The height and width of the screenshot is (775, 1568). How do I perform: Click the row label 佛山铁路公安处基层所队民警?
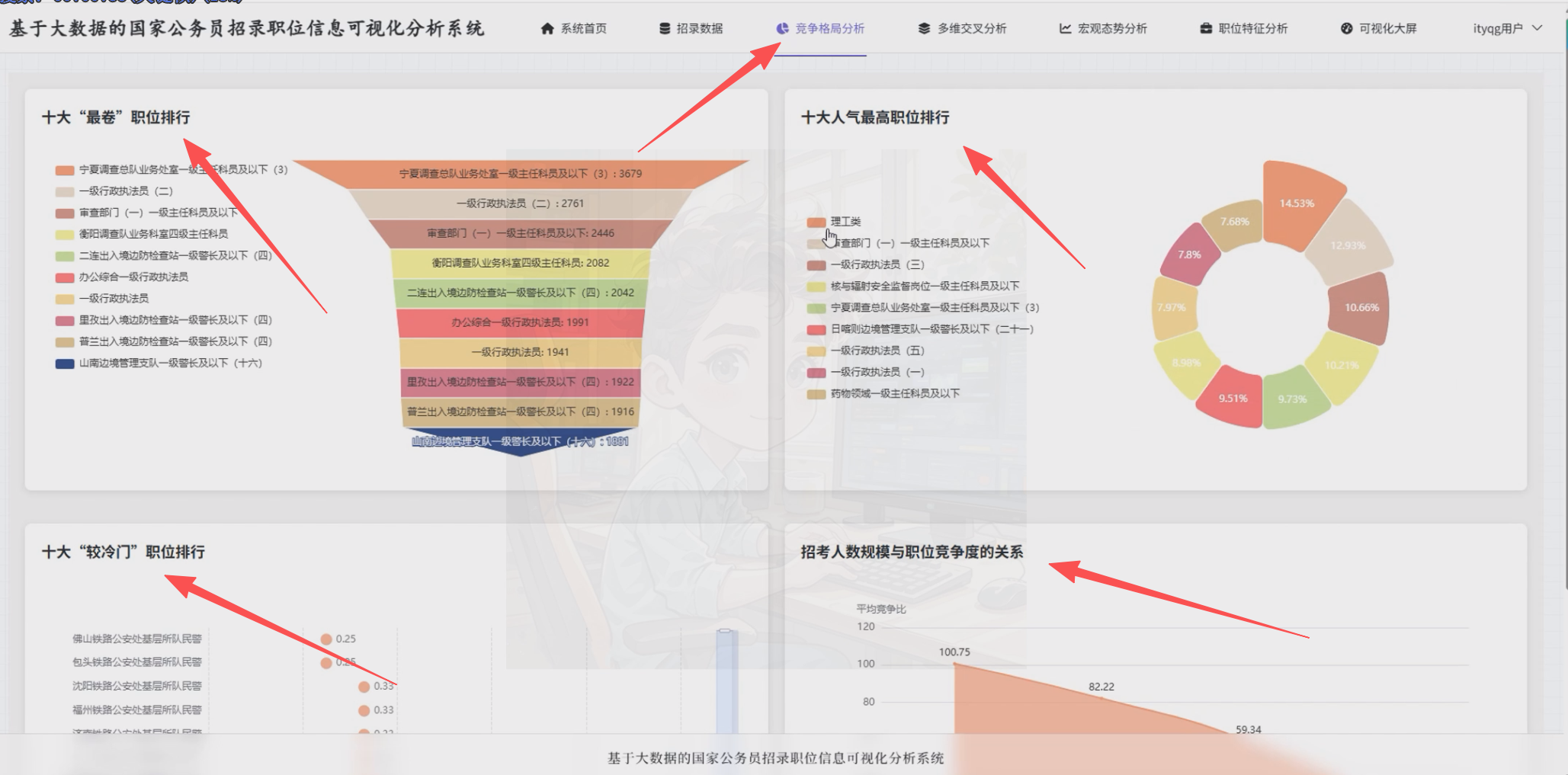(x=137, y=639)
